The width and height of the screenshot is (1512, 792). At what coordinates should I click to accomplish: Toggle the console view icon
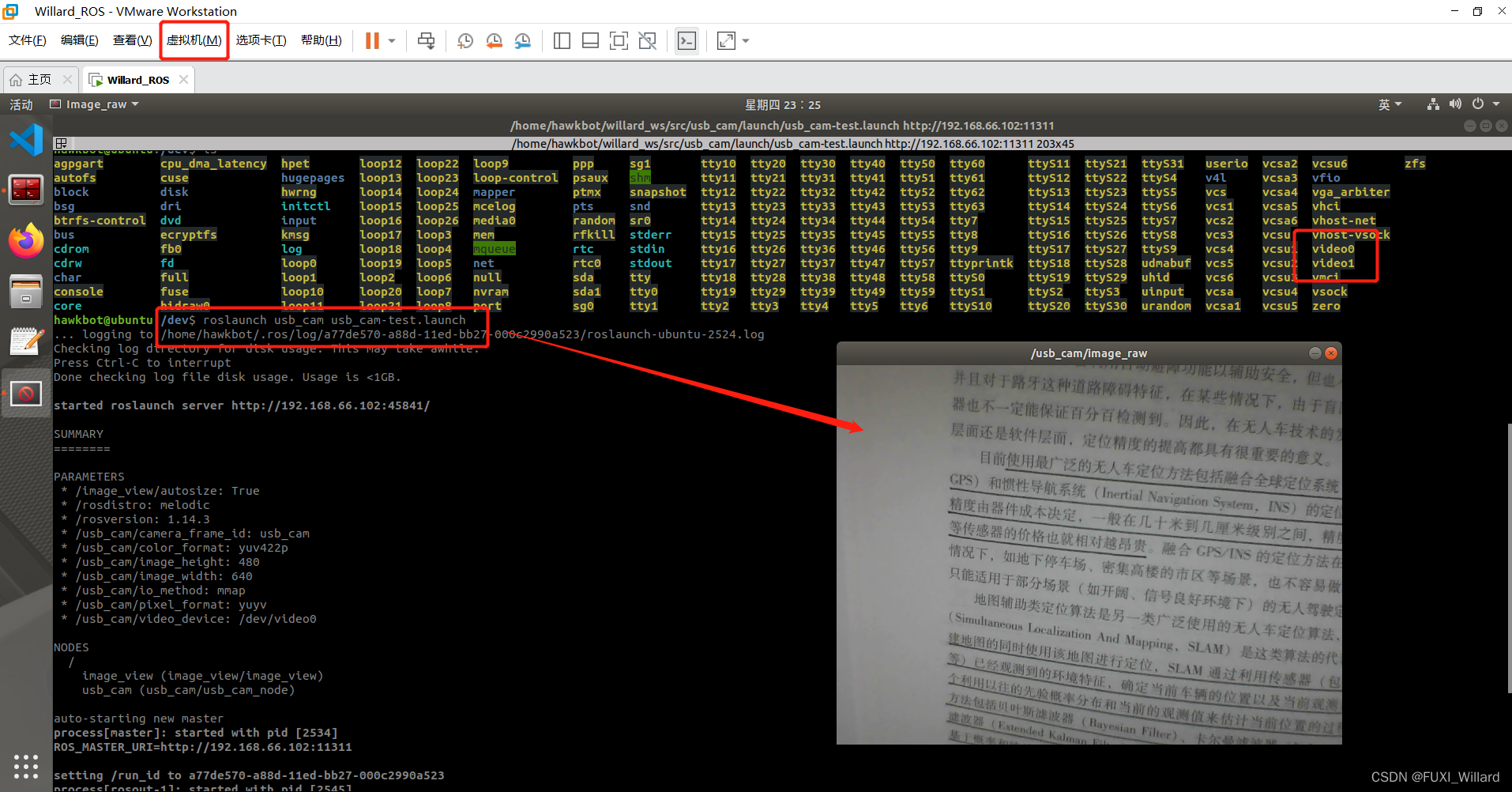click(686, 40)
